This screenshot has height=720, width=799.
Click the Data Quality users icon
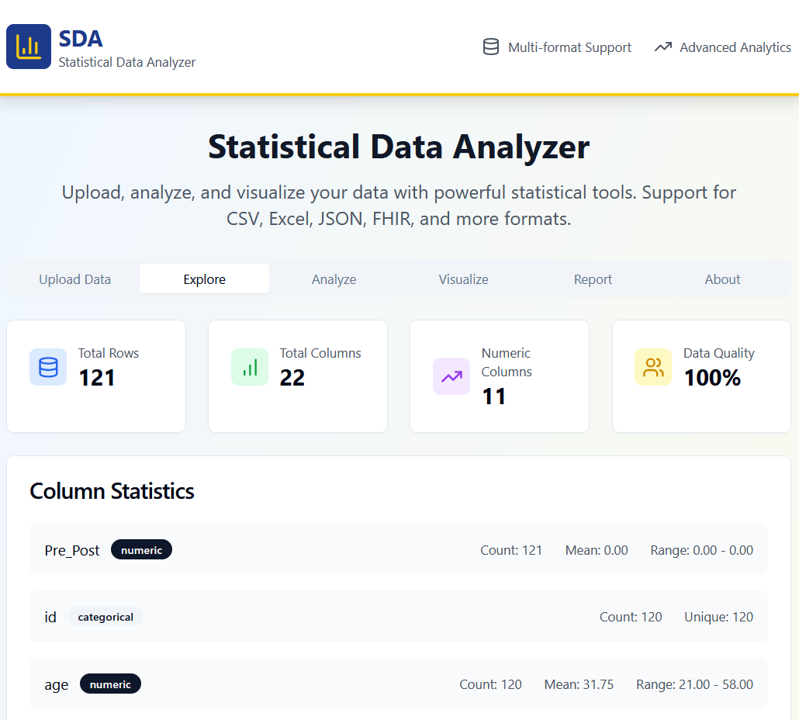653,367
